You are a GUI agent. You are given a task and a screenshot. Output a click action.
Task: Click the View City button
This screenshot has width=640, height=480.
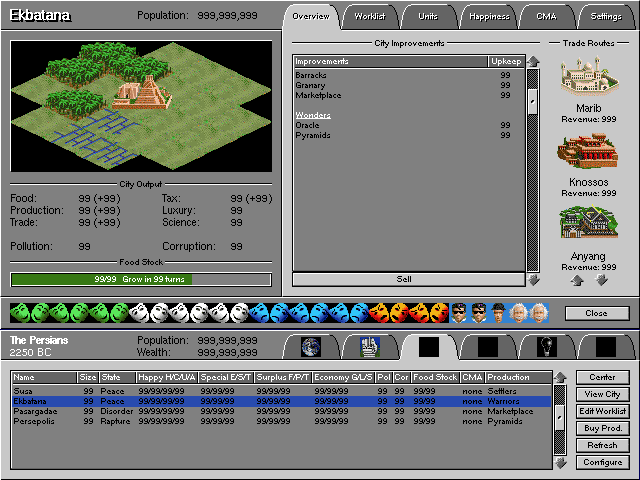[x=602, y=394]
